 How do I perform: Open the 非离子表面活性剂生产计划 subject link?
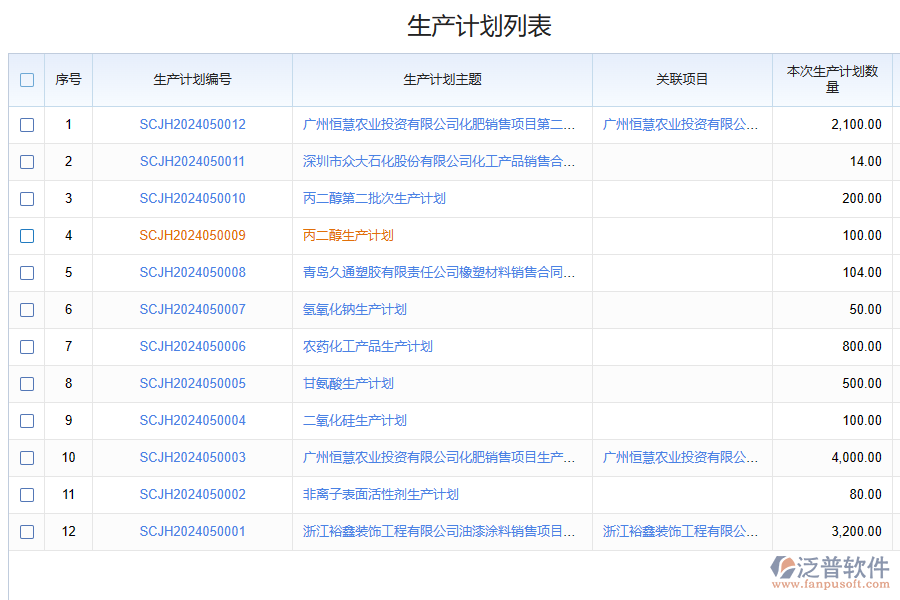coord(380,495)
